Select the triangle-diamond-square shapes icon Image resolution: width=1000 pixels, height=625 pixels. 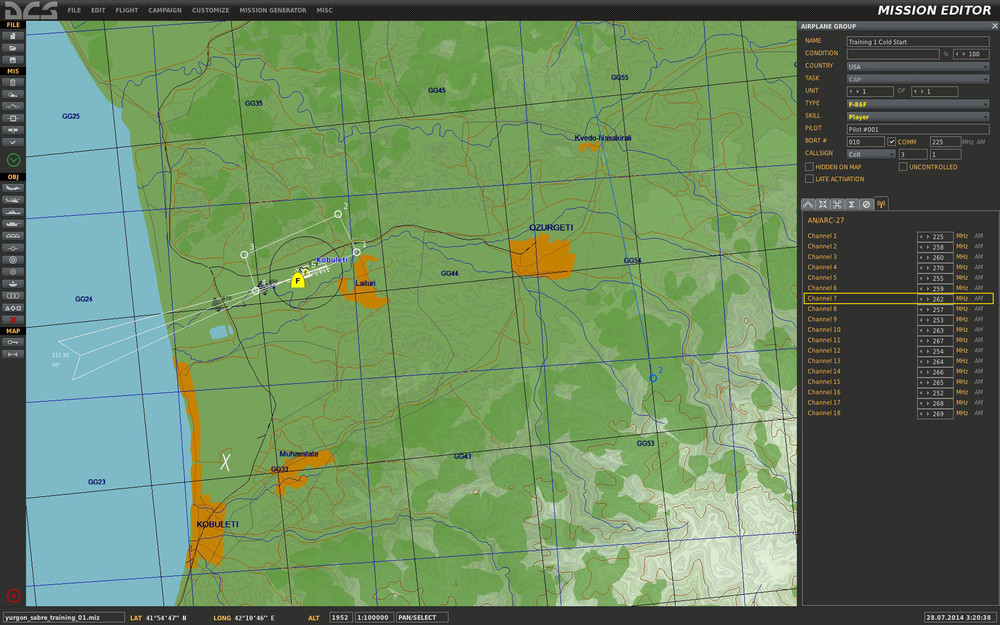click(13, 308)
